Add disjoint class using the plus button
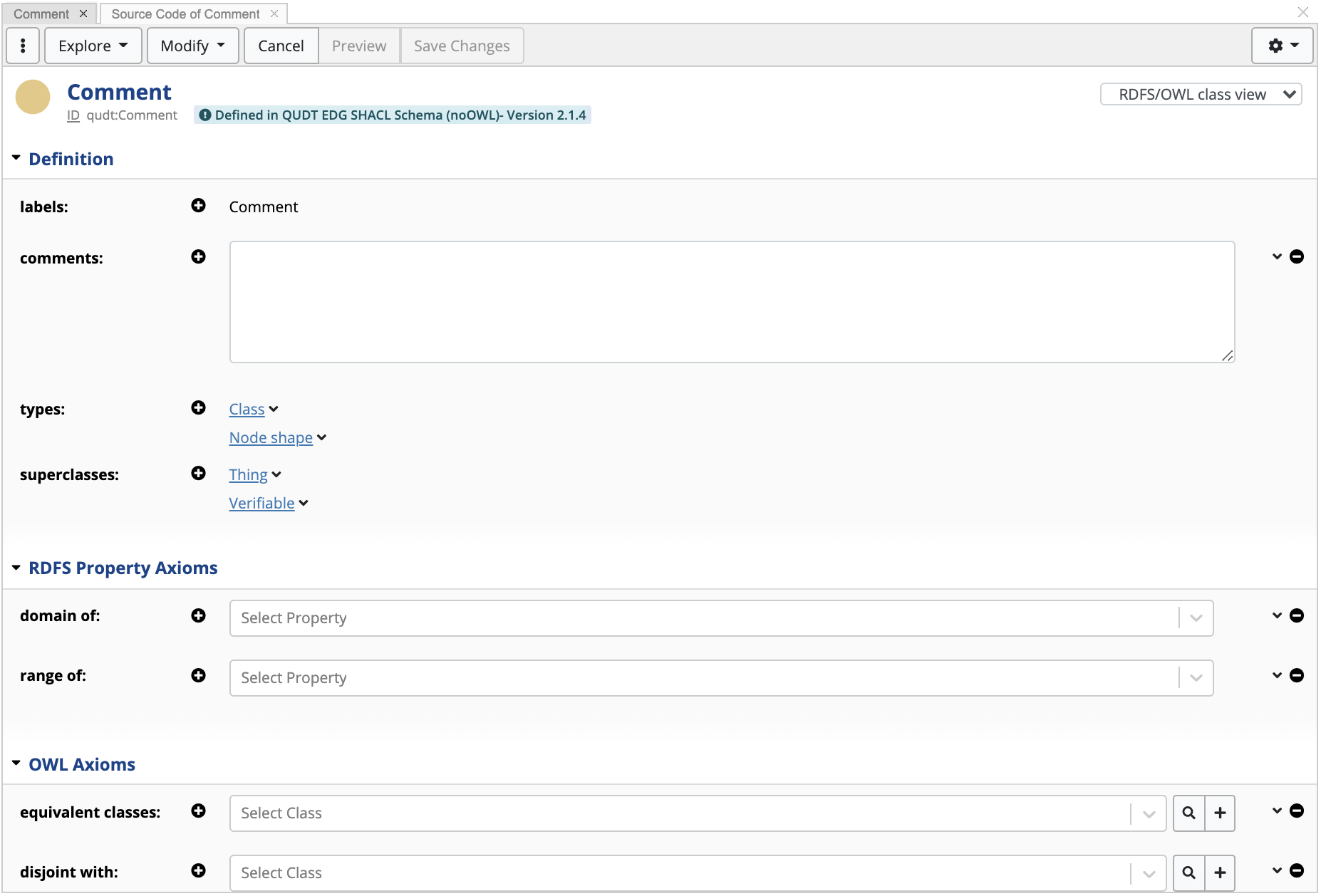The height and width of the screenshot is (896, 1321). coord(1220,872)
